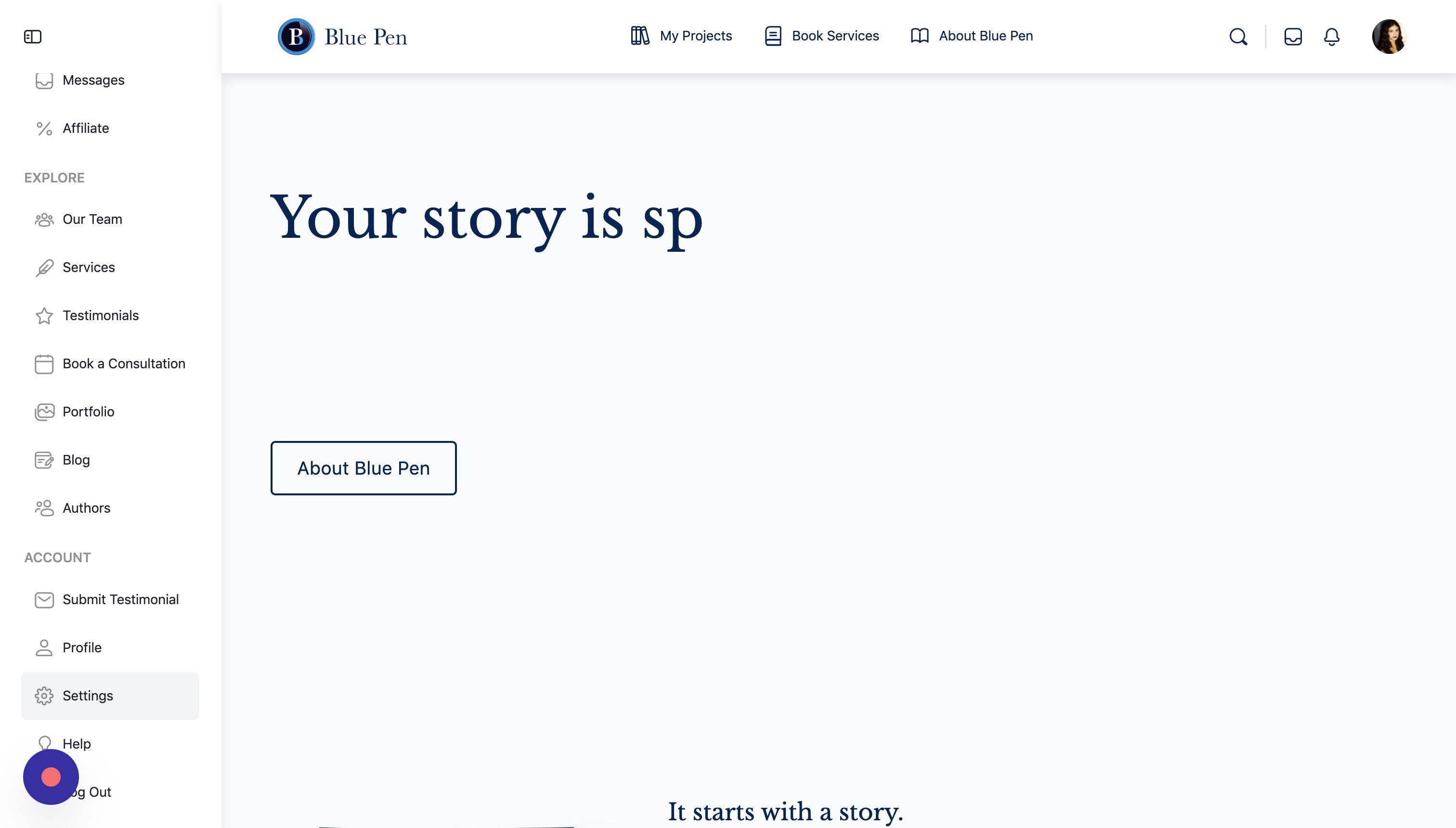Open My Projects in top navigation
This screenshot has height=828, width=1456.
tap(681, 36)
